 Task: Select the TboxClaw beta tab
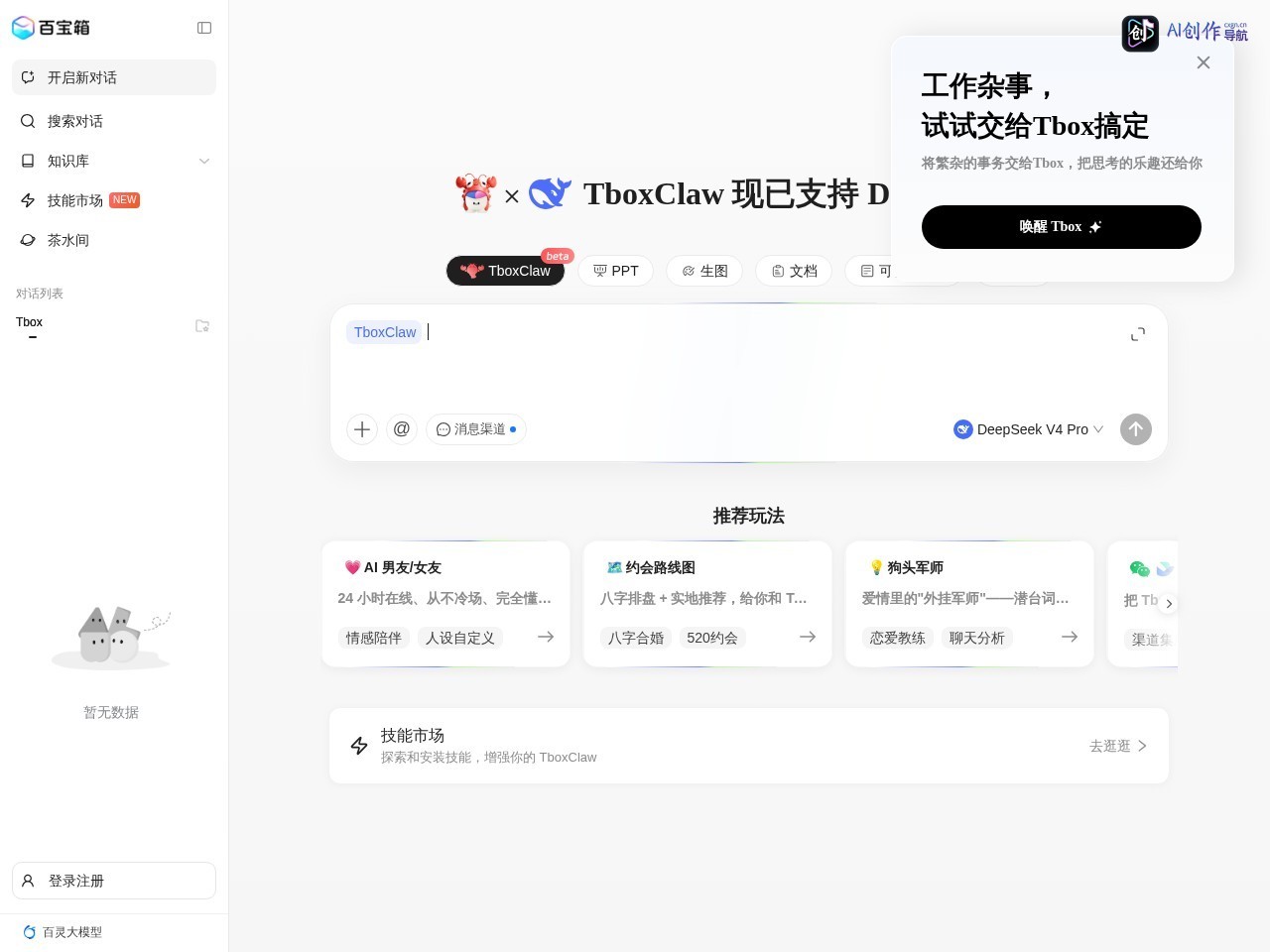tap(506, 271)
